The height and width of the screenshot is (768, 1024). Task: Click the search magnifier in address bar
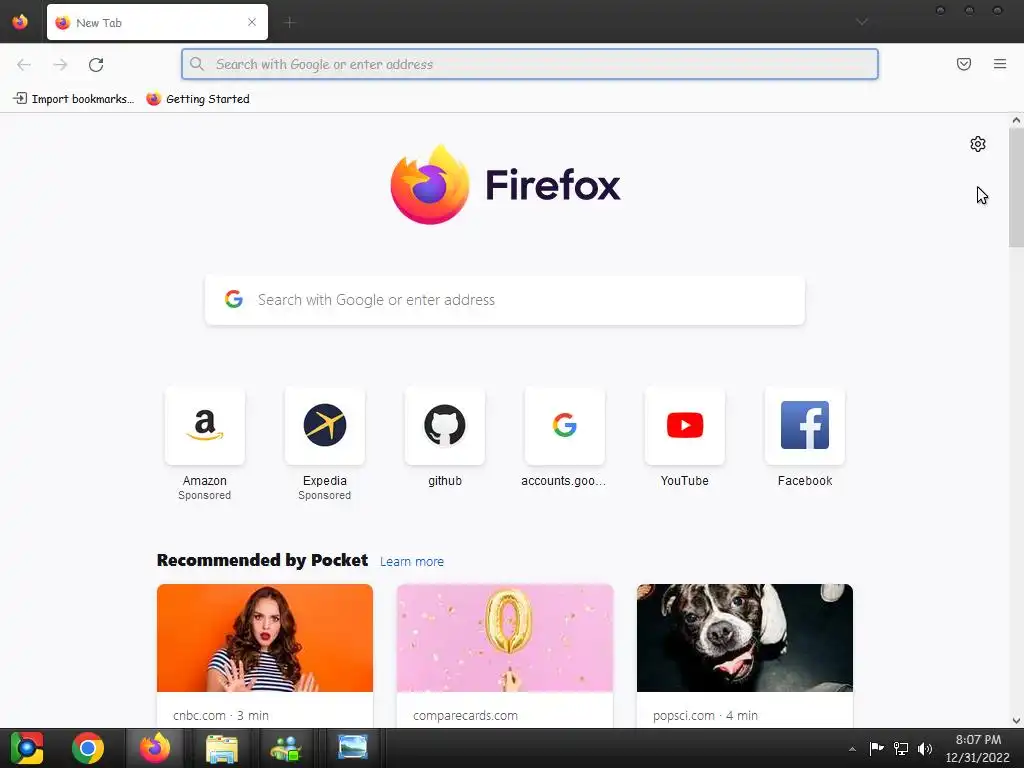(x=197, y=64)
